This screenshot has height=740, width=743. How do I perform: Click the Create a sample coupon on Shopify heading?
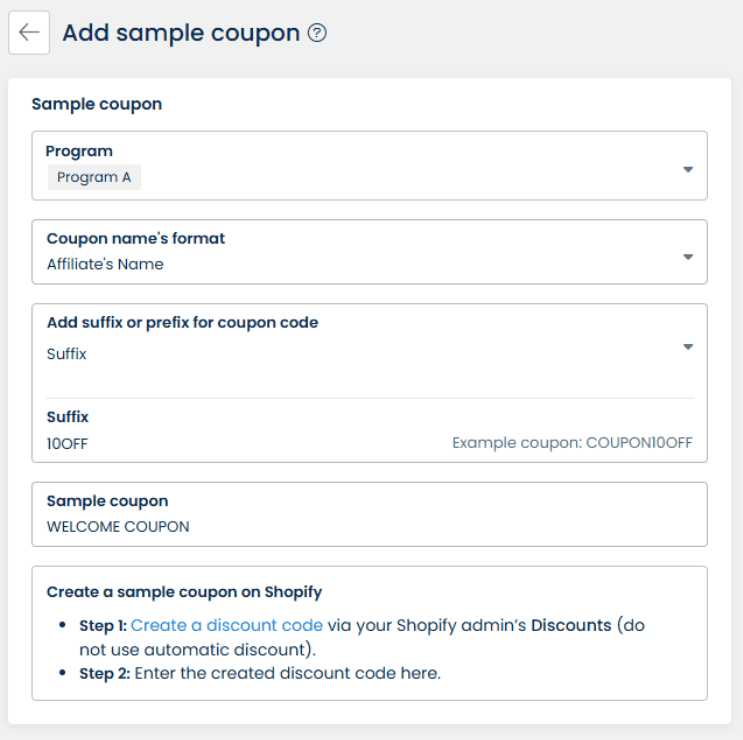click(184, 592)
